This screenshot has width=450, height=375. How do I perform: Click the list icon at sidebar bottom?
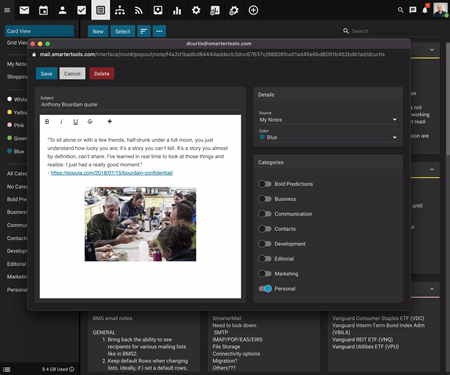[x=7, y=369]
